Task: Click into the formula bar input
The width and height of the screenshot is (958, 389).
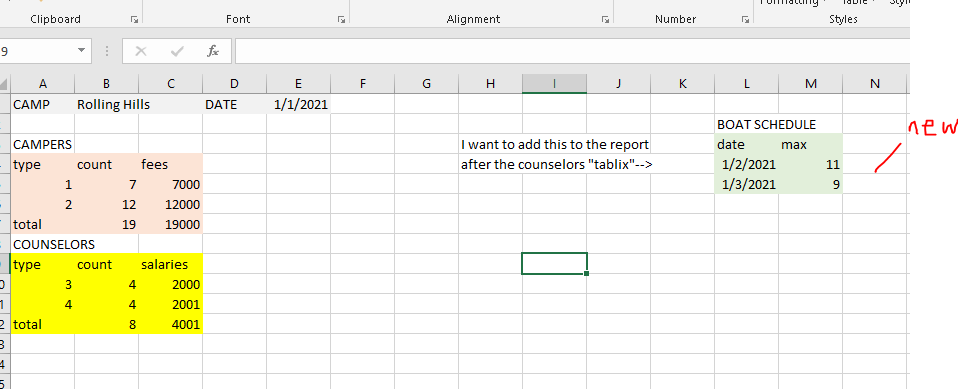Action: coord(572,51)
